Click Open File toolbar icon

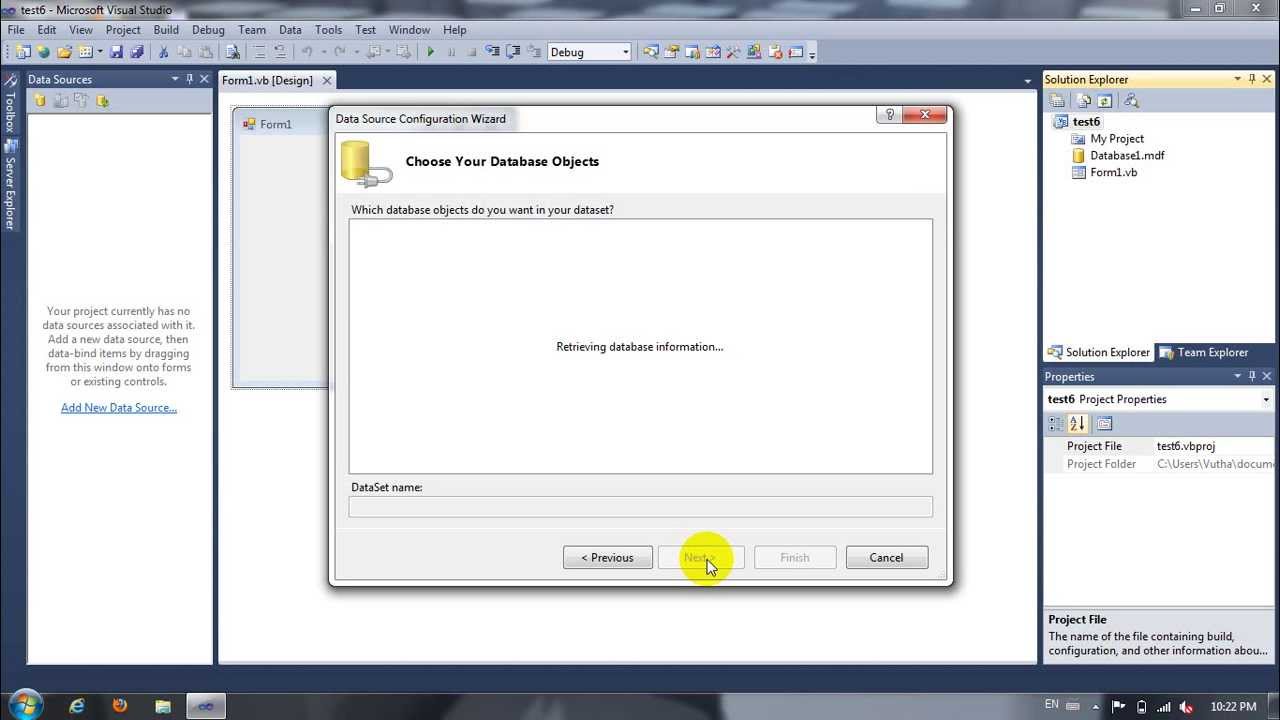click(x=64, y=52)
